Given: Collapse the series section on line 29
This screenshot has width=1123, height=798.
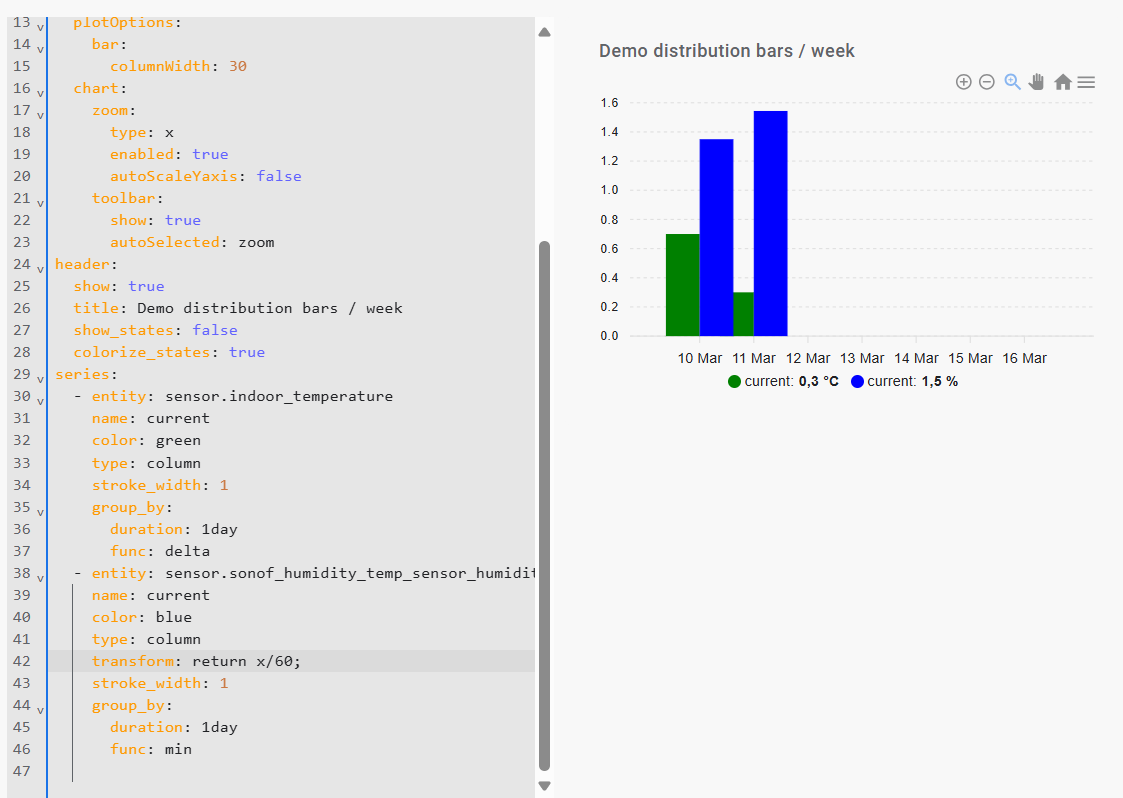Looking at the screenshot, I should click(40, 379).
